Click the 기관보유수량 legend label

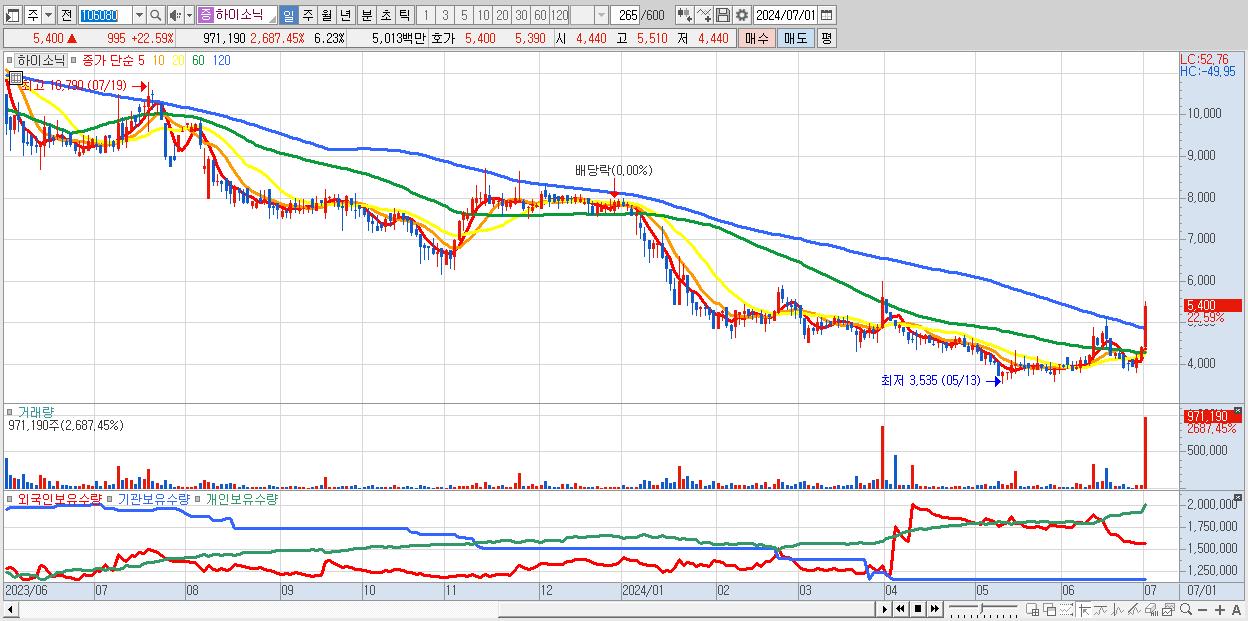pyautogui.click(x=156, y=497)
